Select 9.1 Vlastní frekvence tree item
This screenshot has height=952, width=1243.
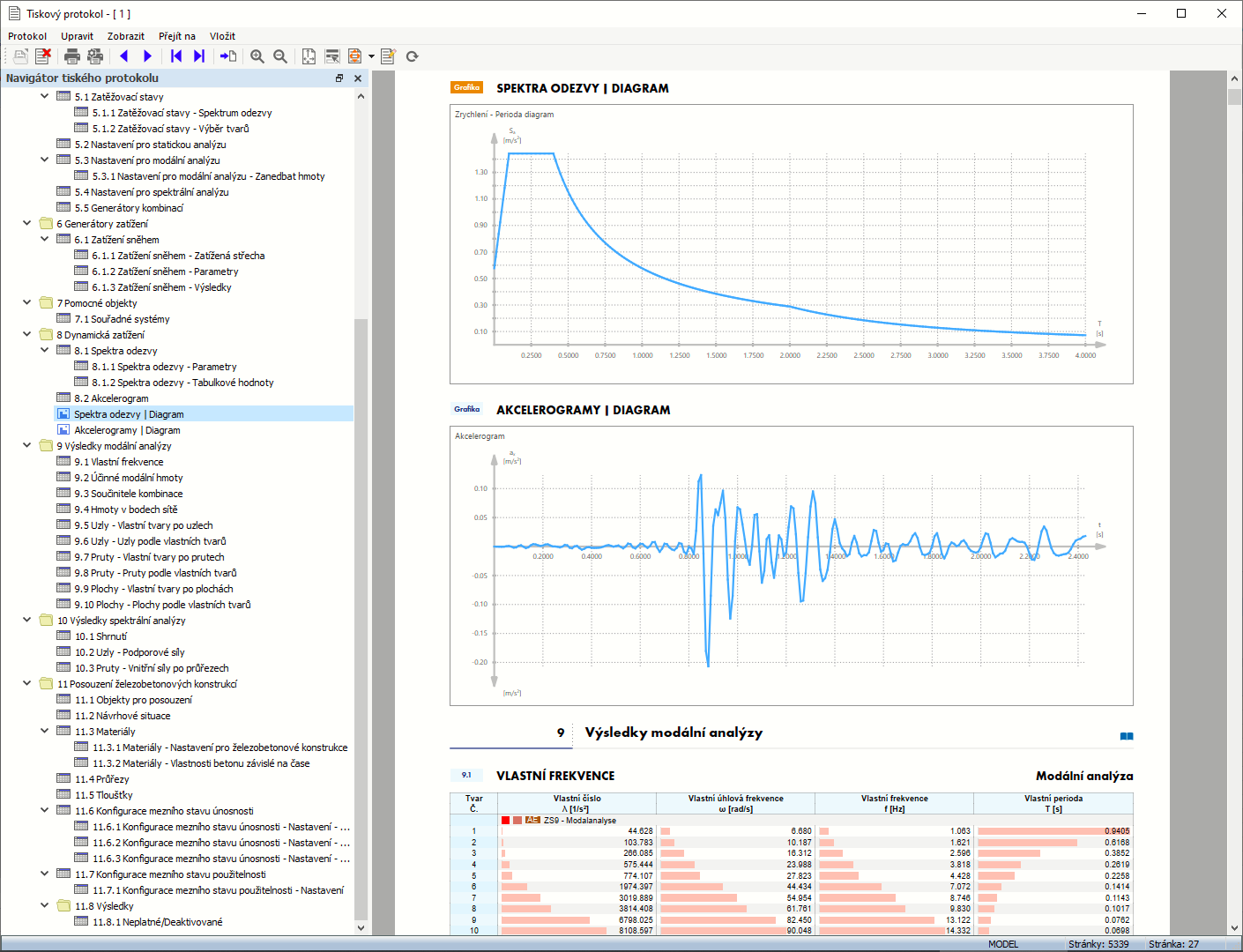pos(119,462)
